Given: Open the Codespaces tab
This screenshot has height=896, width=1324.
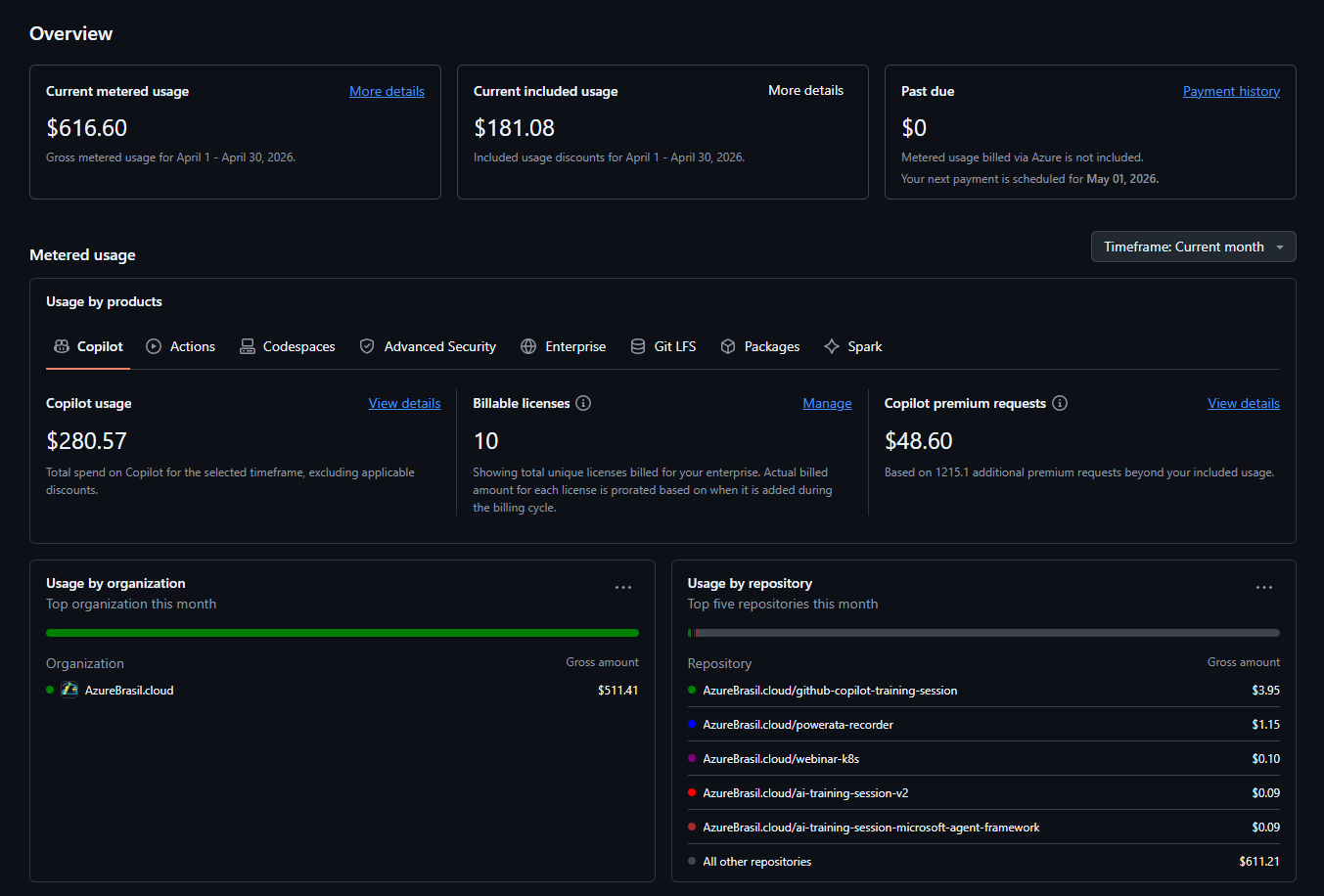Looking at the screenshot, I should click(x=288, y=346).
